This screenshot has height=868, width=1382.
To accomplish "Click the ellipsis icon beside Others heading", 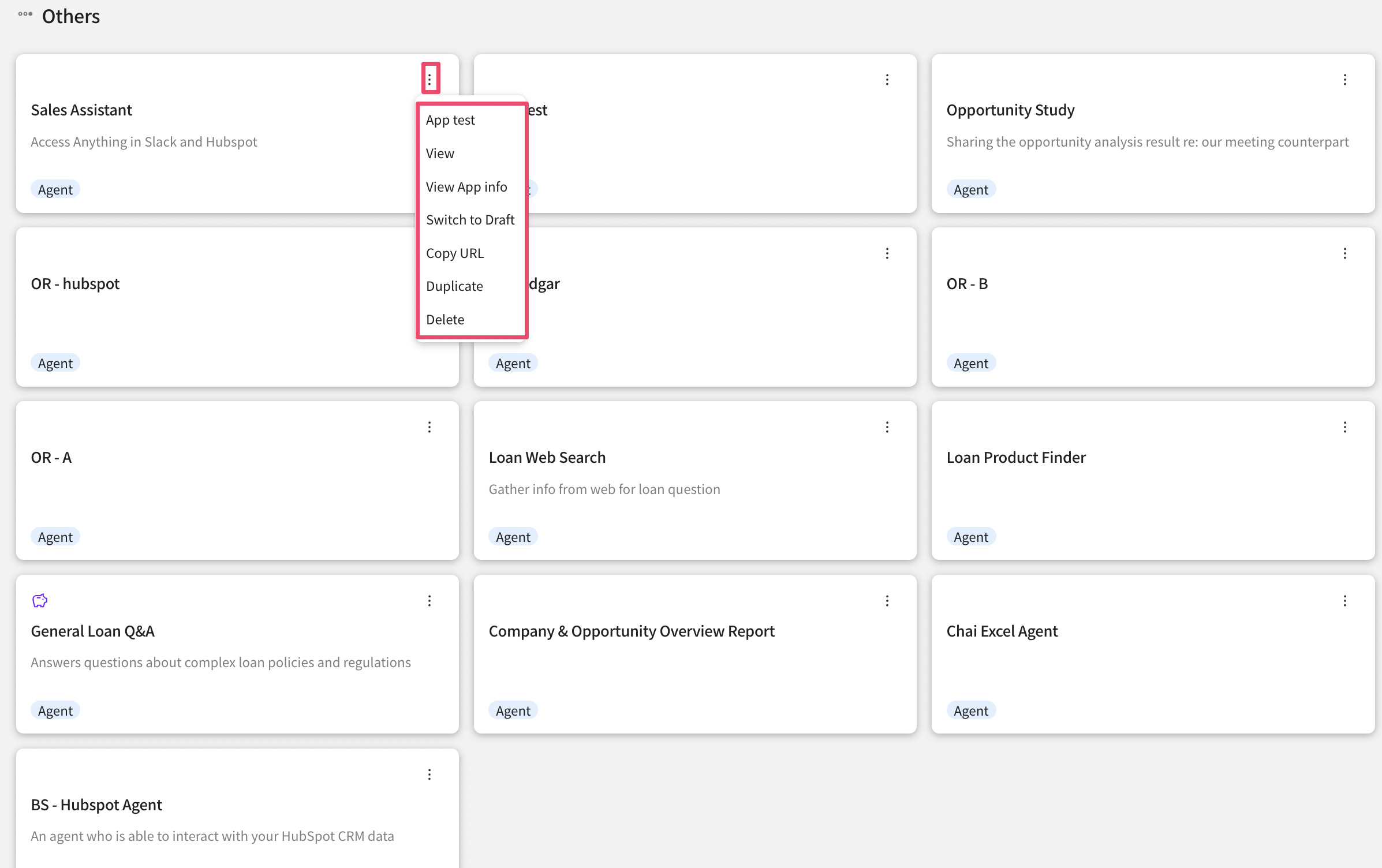I will click(25, 14).
